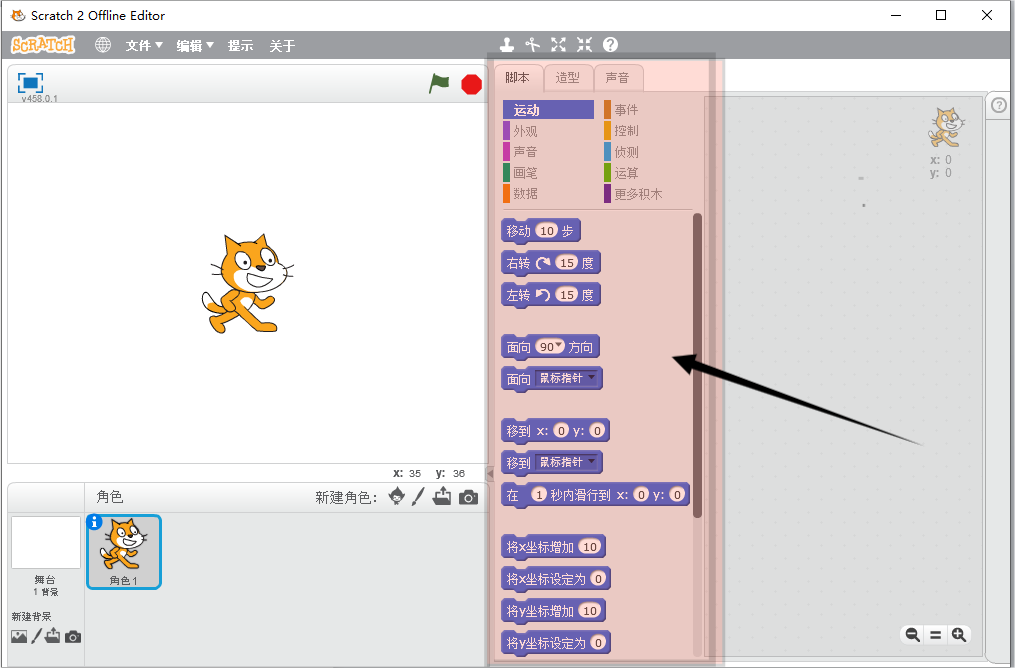Click the 将x坐标设定为 block
This screenshot has height=668, width=1015.
555,579
